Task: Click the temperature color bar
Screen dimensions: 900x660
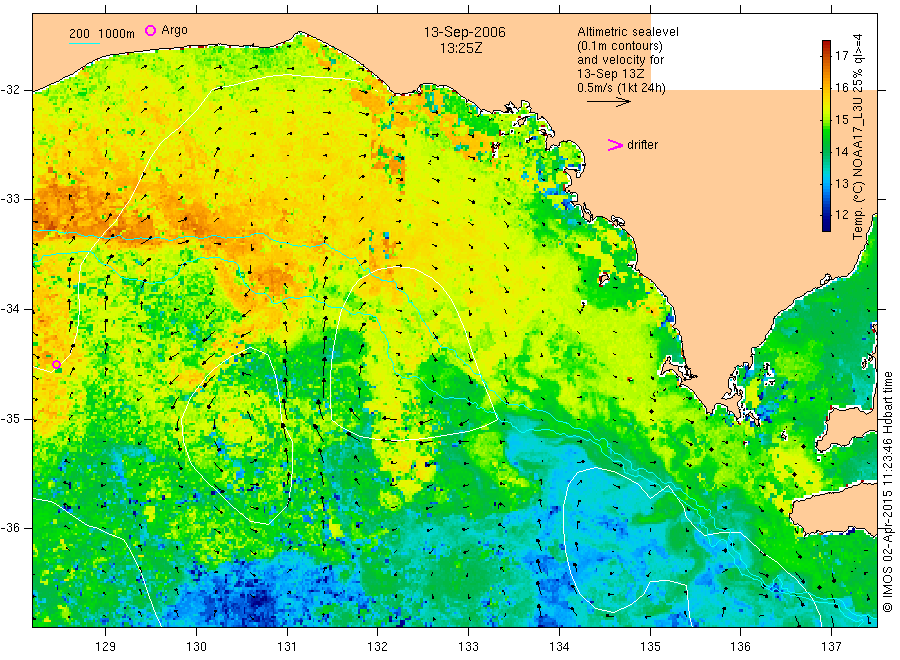Action: tap(827, 136)
